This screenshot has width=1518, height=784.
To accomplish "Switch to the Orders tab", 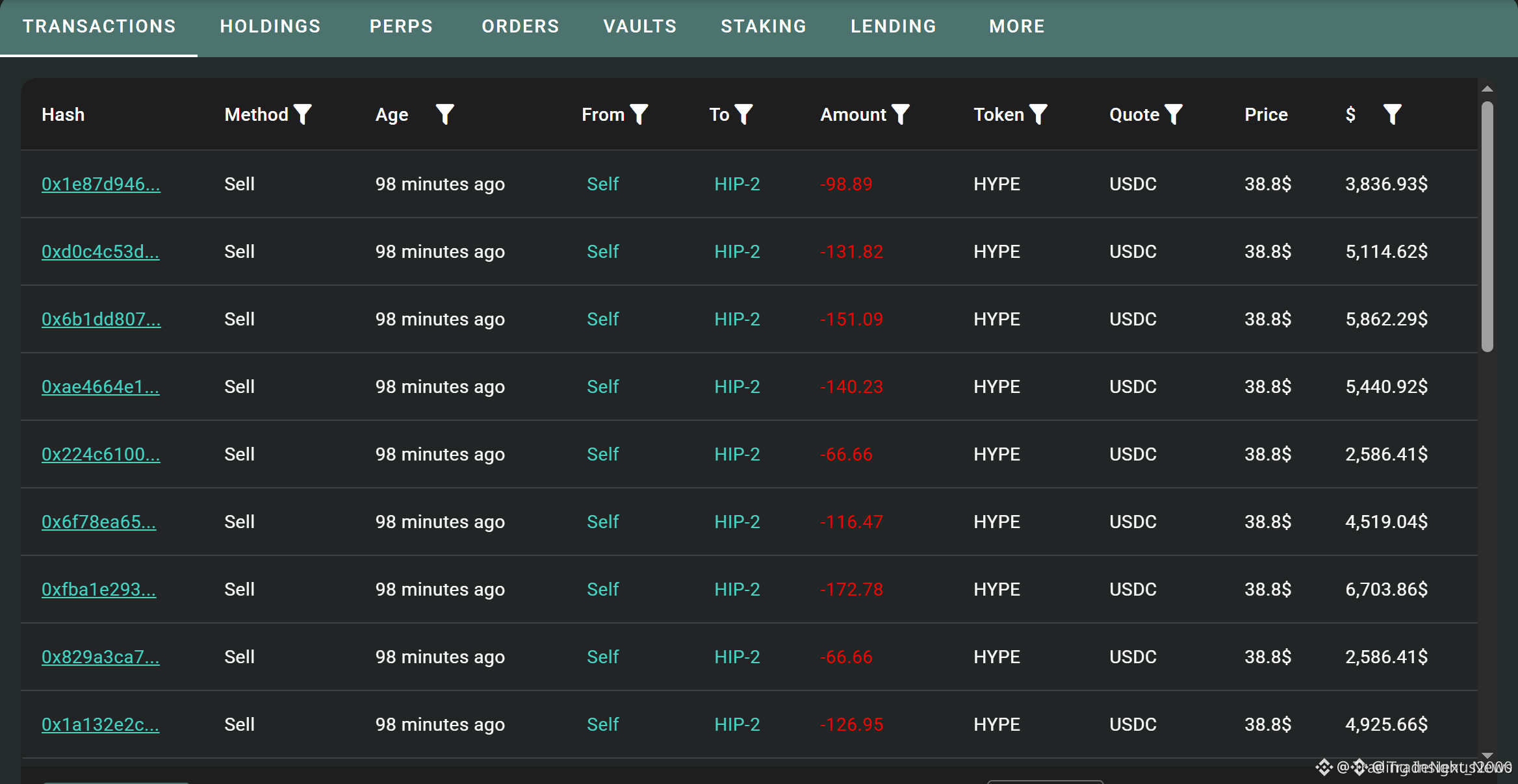I will [521, 26].
